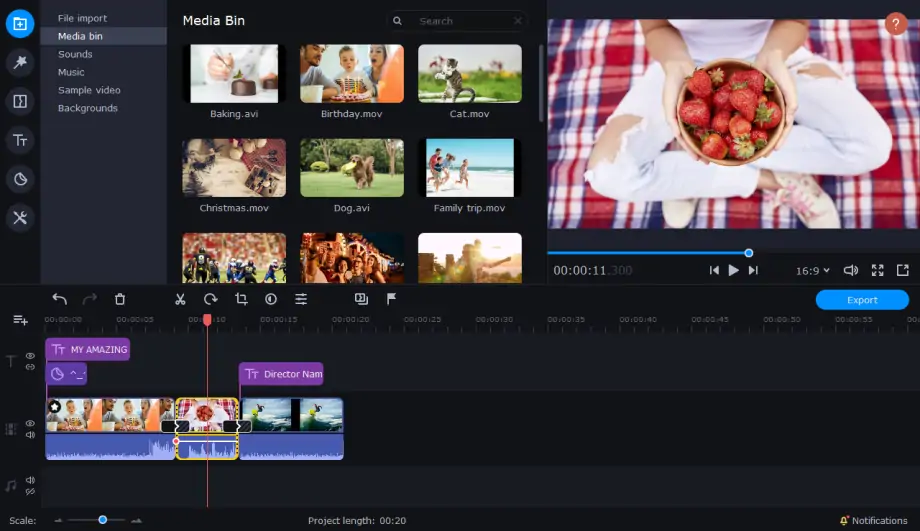Play the preview video
The width and height of the screenshot is (920, 531).
[733, 270]
